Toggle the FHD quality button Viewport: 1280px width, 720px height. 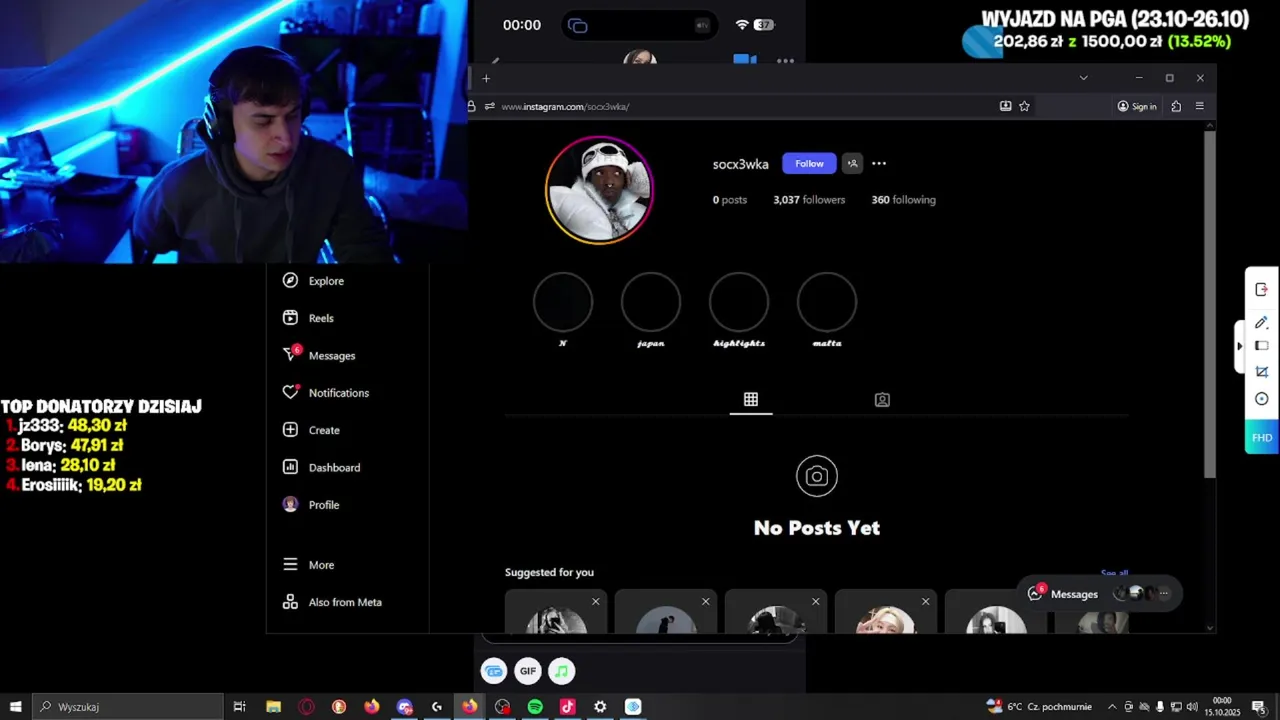1262,438
